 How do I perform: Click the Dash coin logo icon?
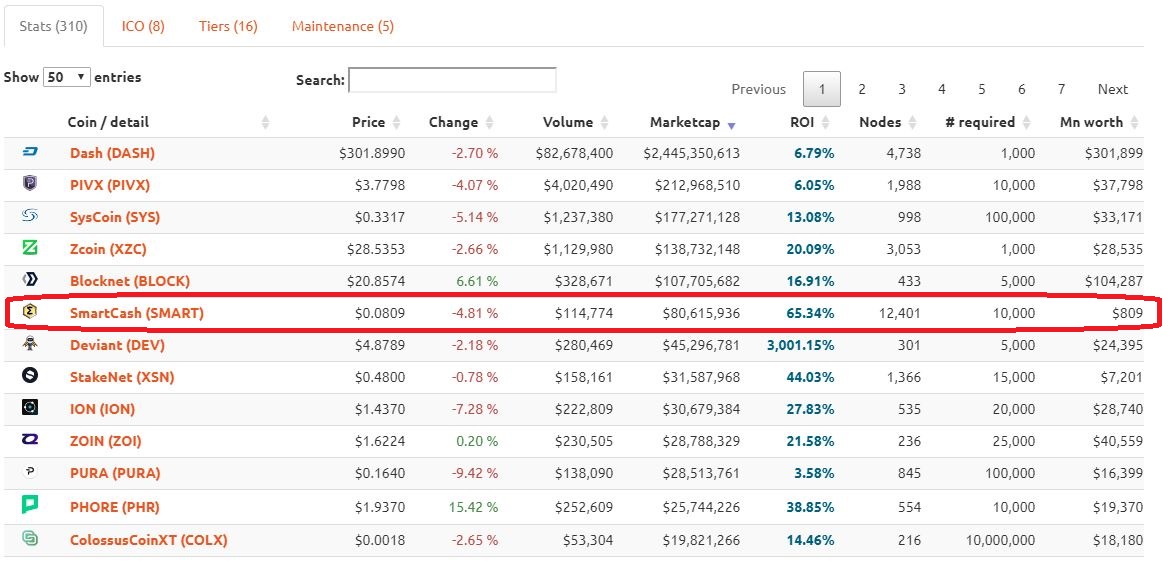[x=31, y=152]
